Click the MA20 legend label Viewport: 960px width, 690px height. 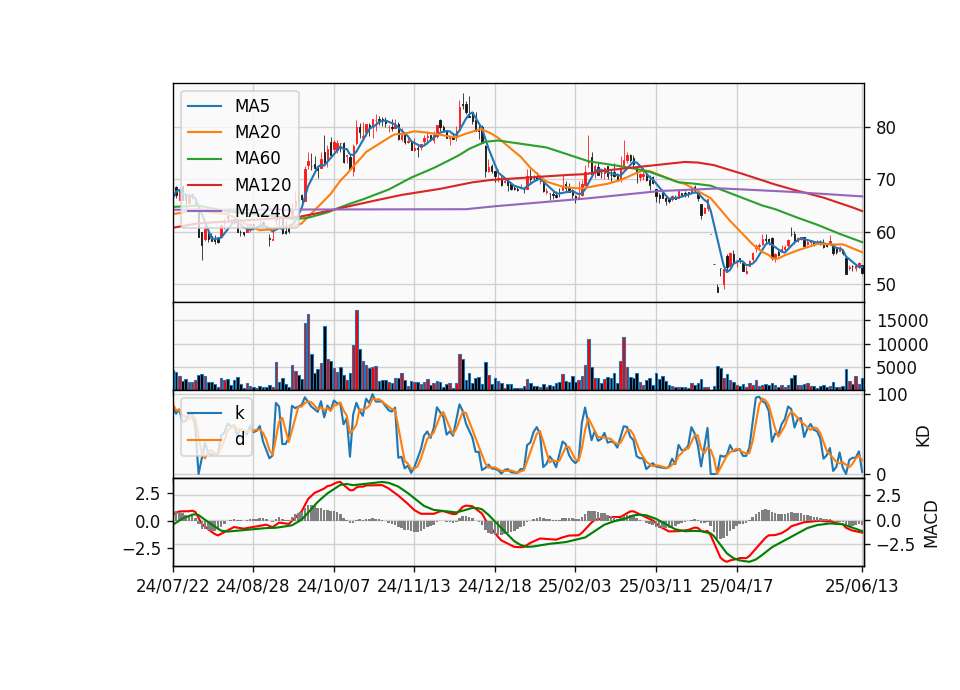(x=257, y=132)
